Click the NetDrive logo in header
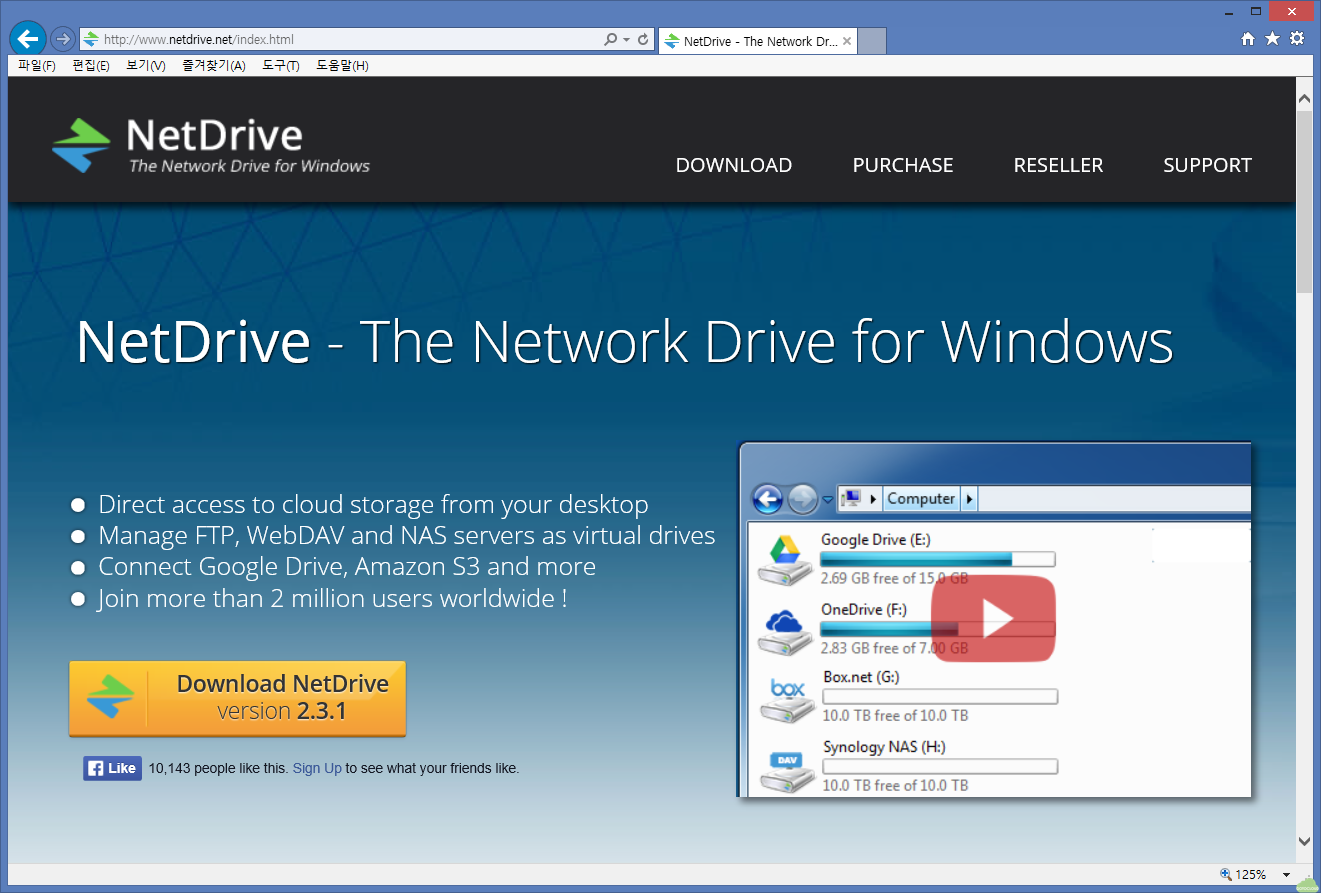The width and height of the screenshot is (1321, 893). tap(211, 146)
